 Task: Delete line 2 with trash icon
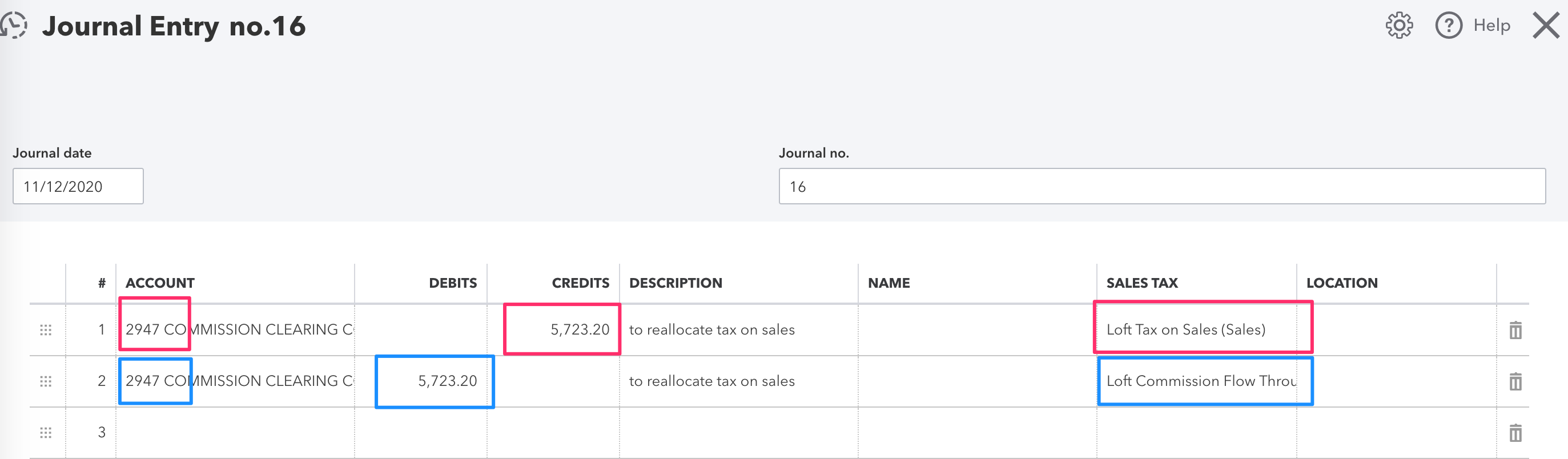1515,381
